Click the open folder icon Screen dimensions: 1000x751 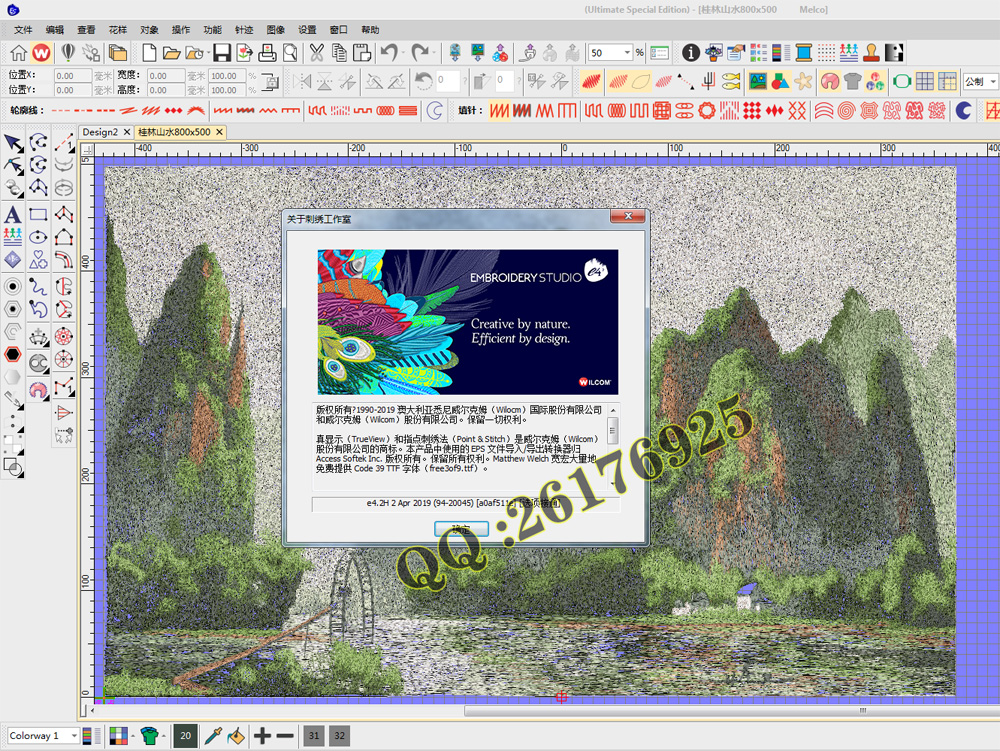pyautogui.click(x=170, y=53)
